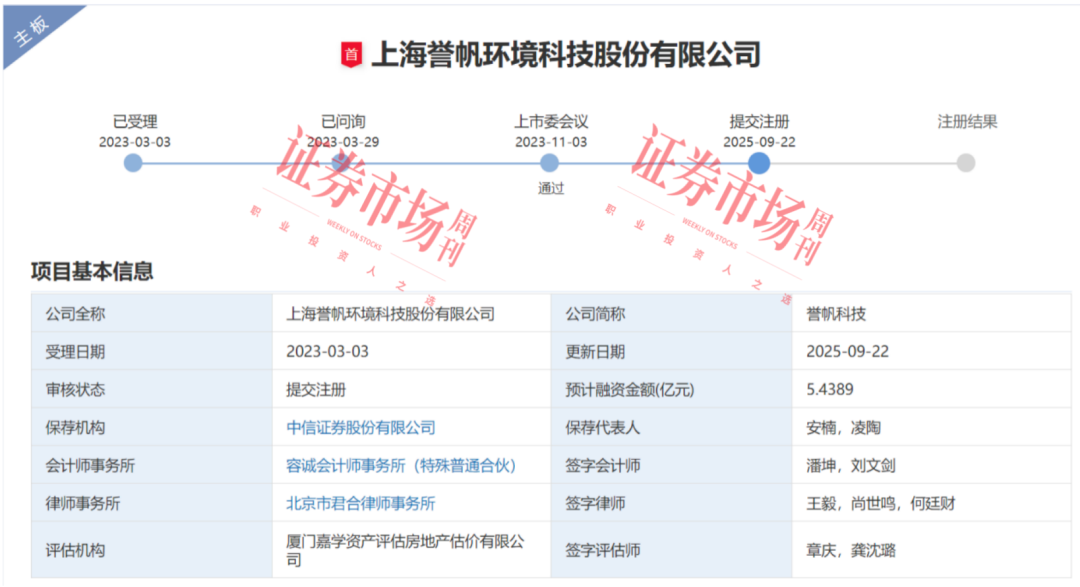Click the 2023-11-03 date under 上市委会议
The height and width of the screenshot is (587, 1080).
click(551, 142)
